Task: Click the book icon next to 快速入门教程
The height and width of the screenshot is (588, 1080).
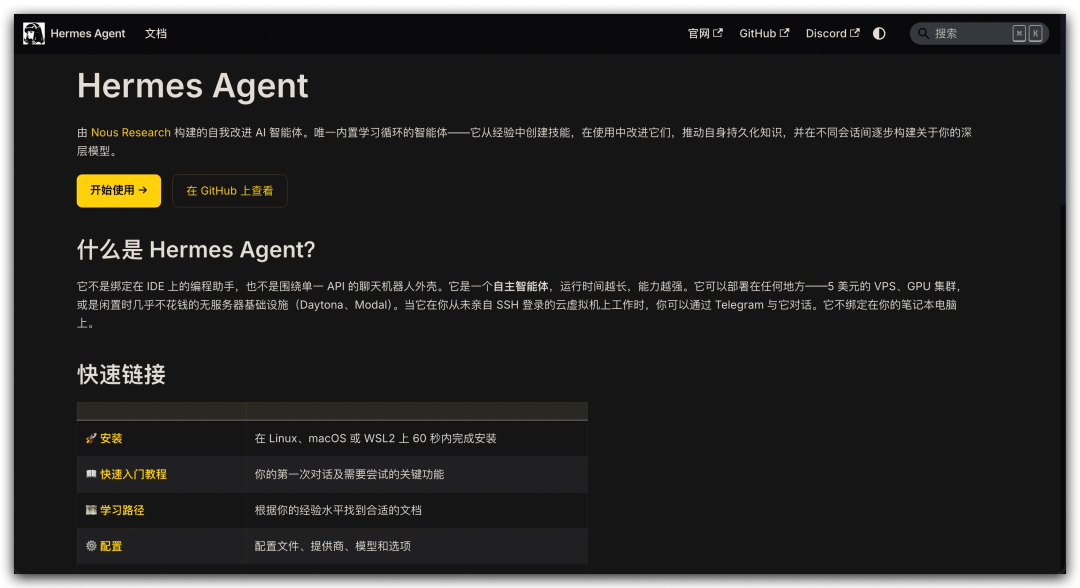Action: pyautogui.click(x=91, y=474)
